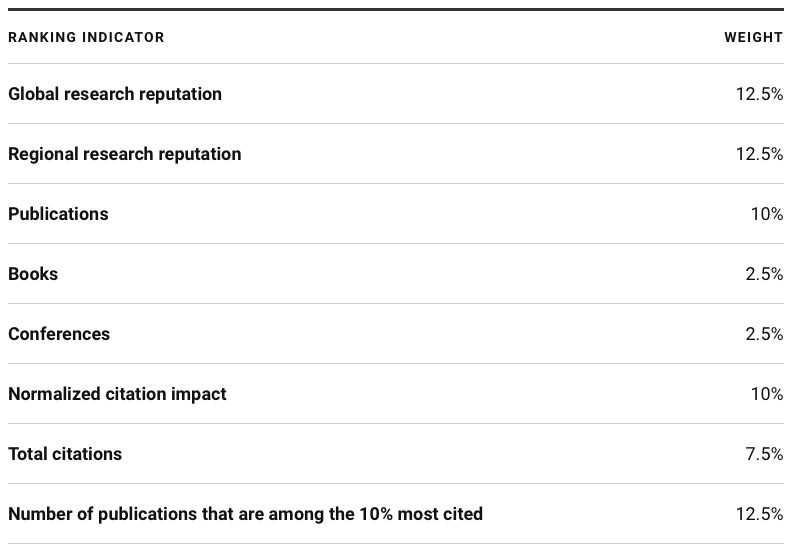Click the Publications indicator label

click(58, 214)
